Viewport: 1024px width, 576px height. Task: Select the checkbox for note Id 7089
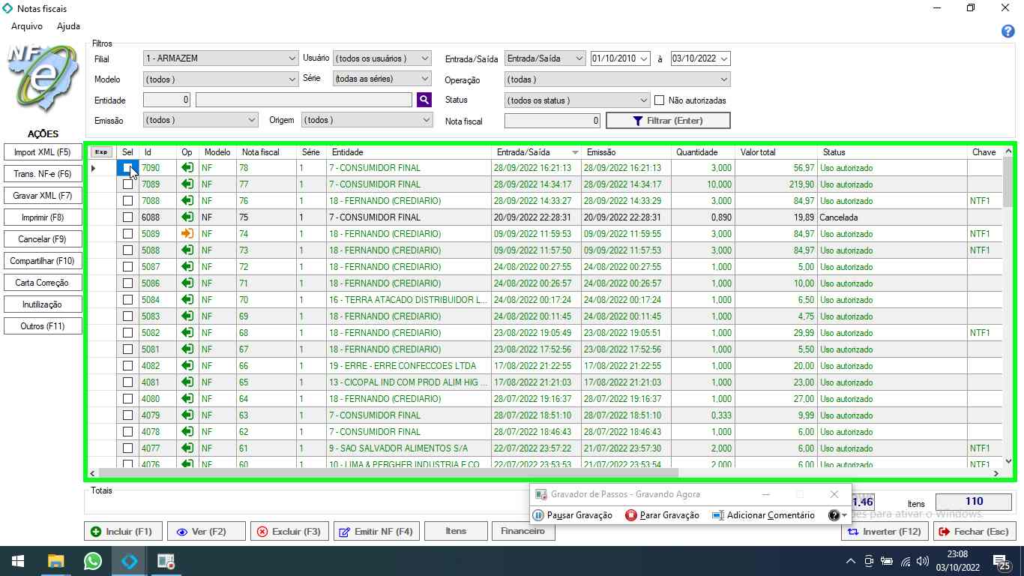click(x=127, y=185)
